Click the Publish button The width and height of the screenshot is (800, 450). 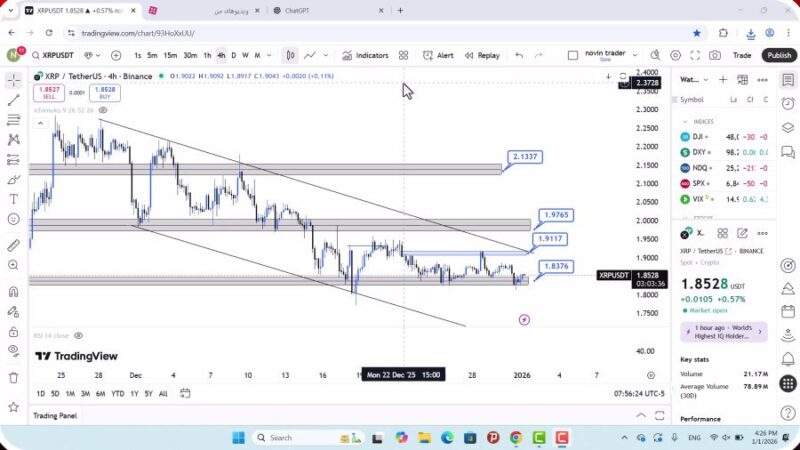778,56
